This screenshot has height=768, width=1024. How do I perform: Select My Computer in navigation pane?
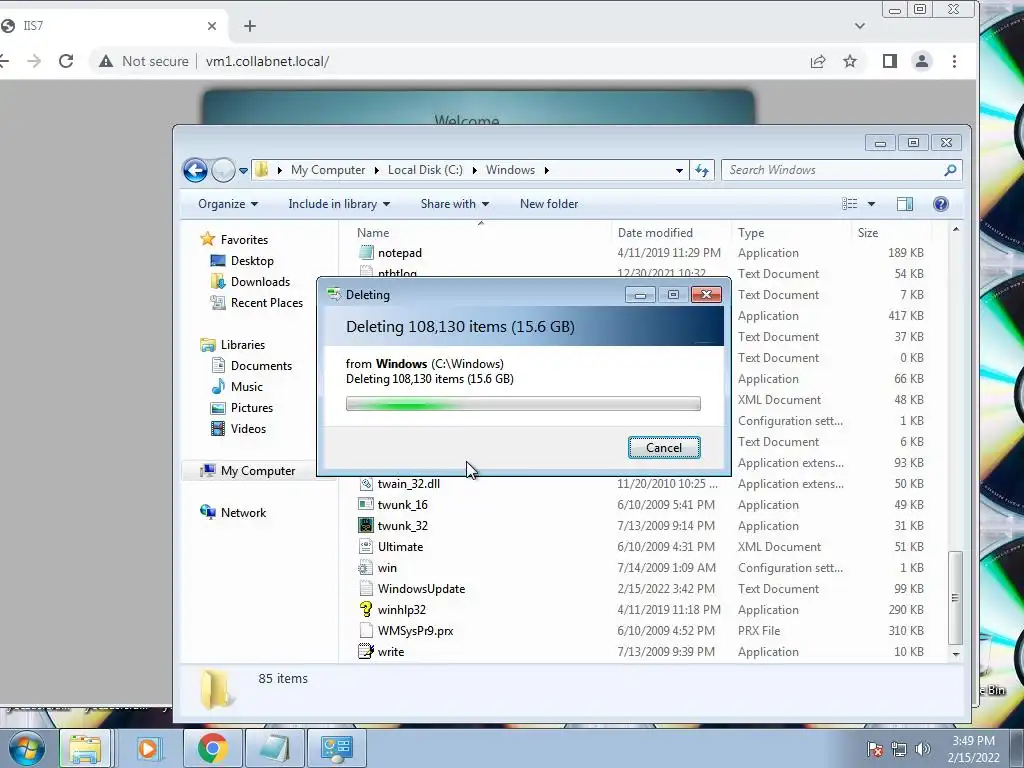pyautogui.click(x=257, y=471)
